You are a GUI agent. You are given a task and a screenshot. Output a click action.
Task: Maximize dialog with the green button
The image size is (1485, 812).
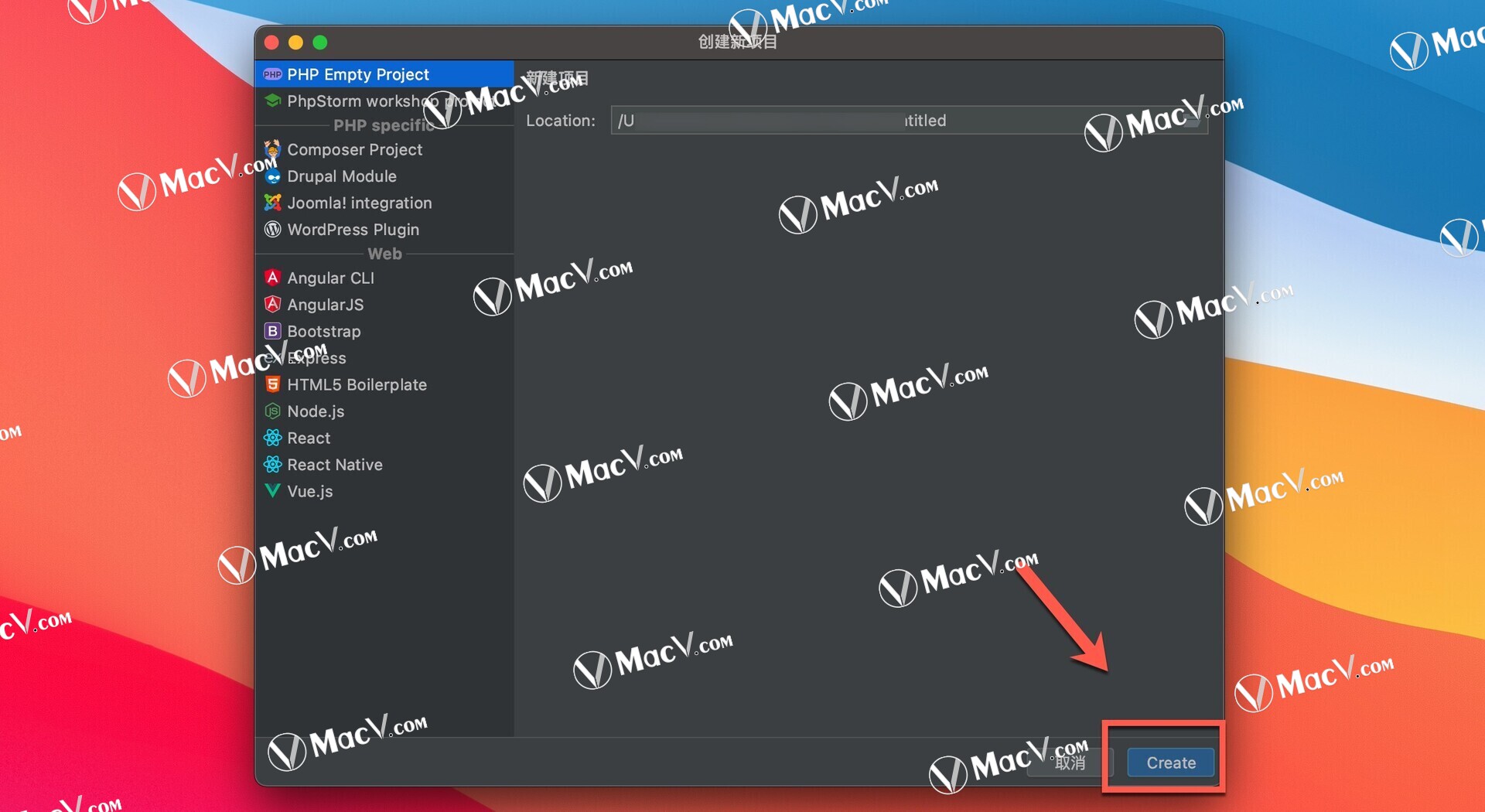[x=320, y=42]
